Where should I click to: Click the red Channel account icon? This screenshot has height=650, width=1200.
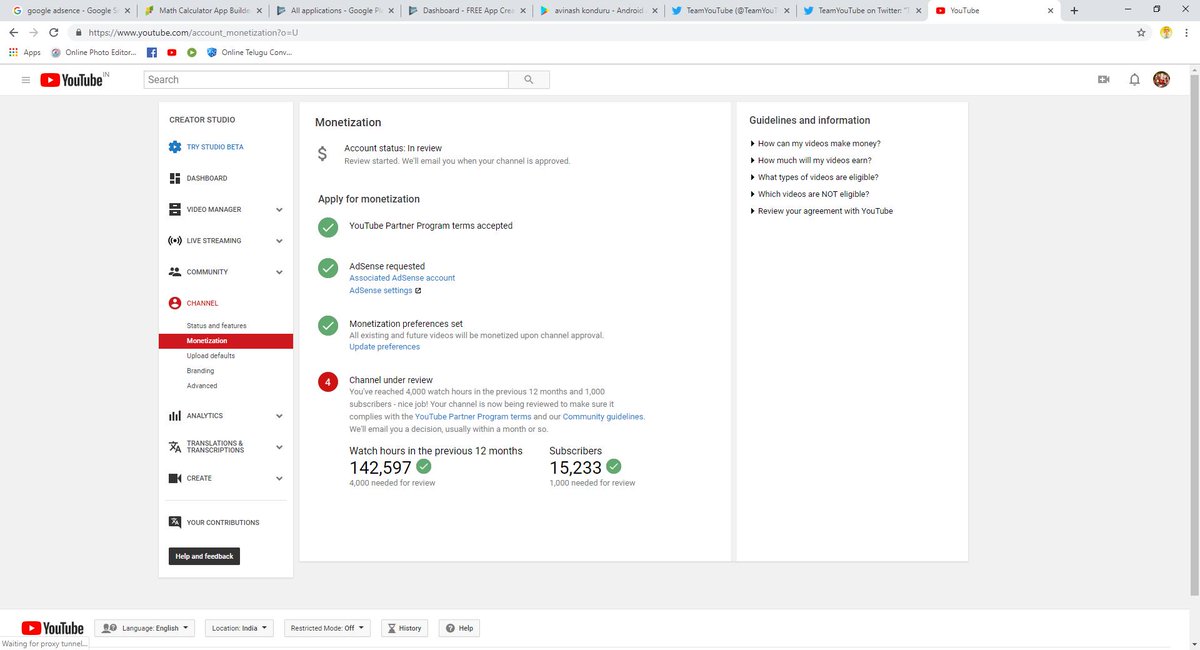point(175,303)
